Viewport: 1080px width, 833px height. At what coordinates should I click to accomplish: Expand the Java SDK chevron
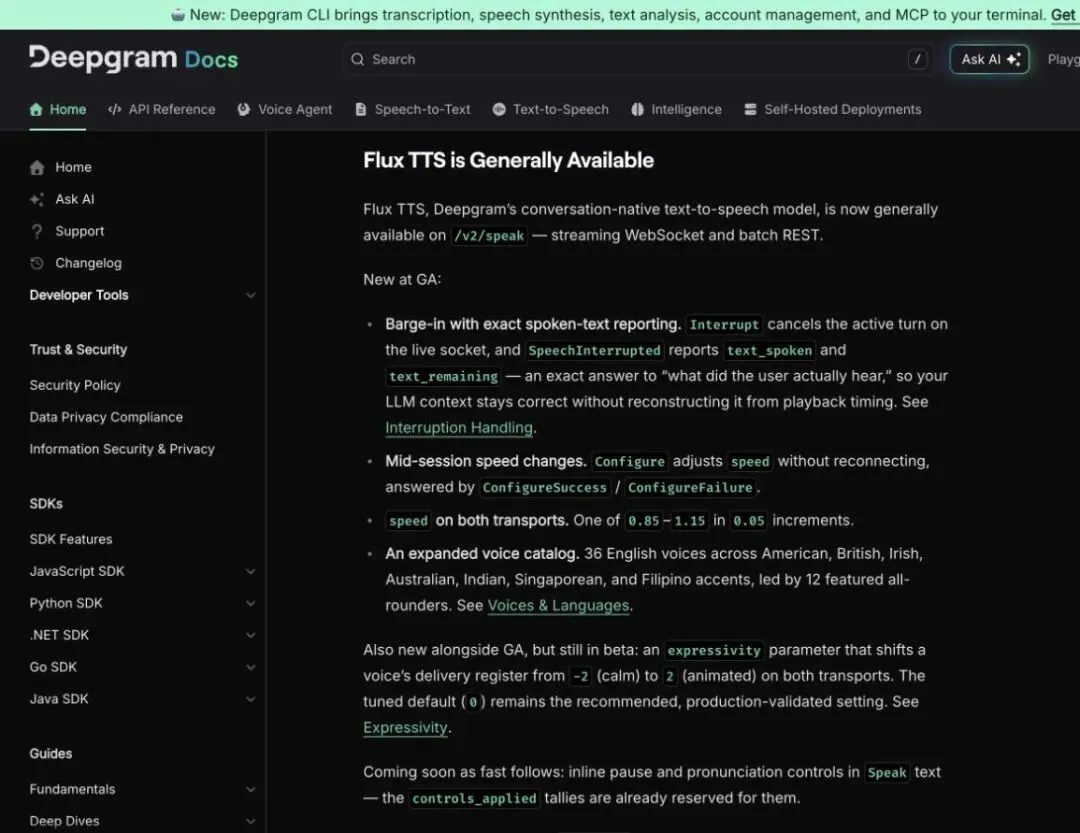point(251,699)
